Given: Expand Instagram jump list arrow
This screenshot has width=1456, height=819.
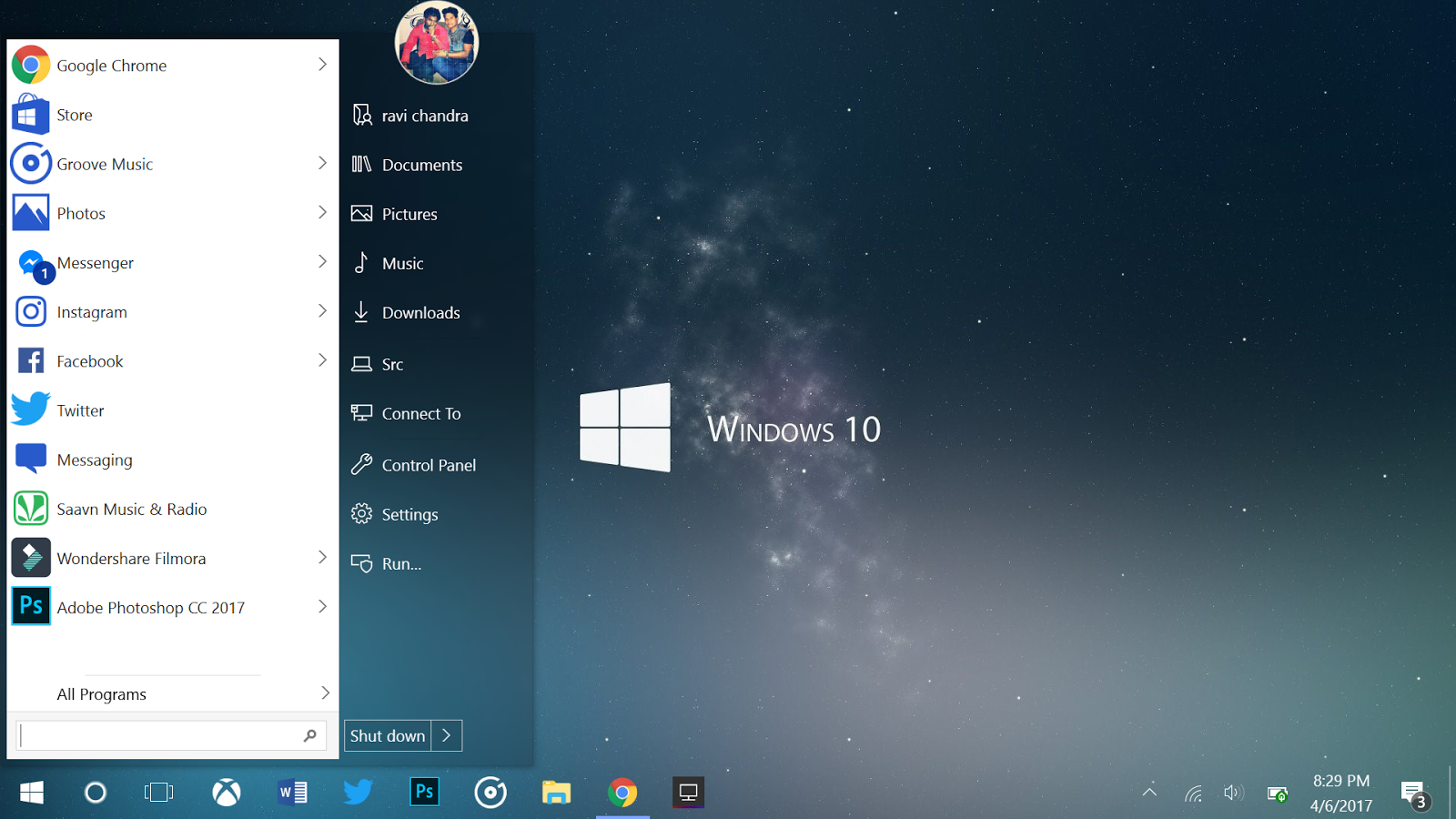Looking at the screenshot, I should tap(322, 310).
